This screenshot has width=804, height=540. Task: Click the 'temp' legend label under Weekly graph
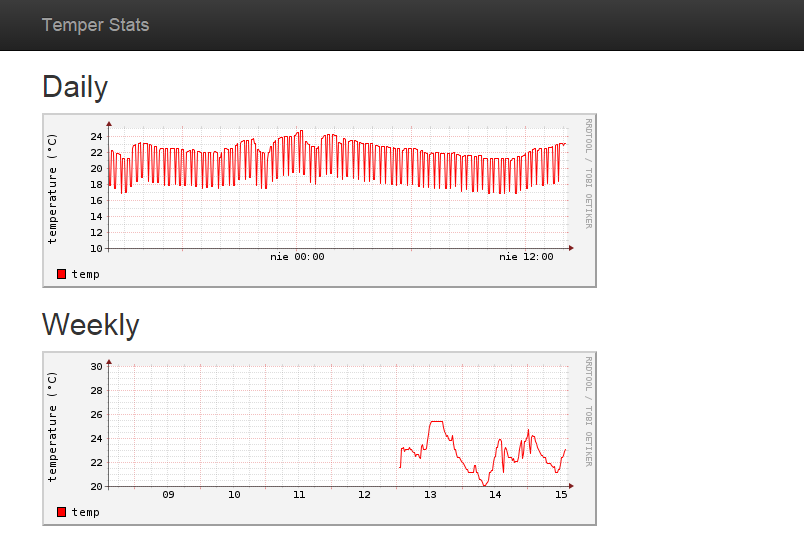point(86,512)
